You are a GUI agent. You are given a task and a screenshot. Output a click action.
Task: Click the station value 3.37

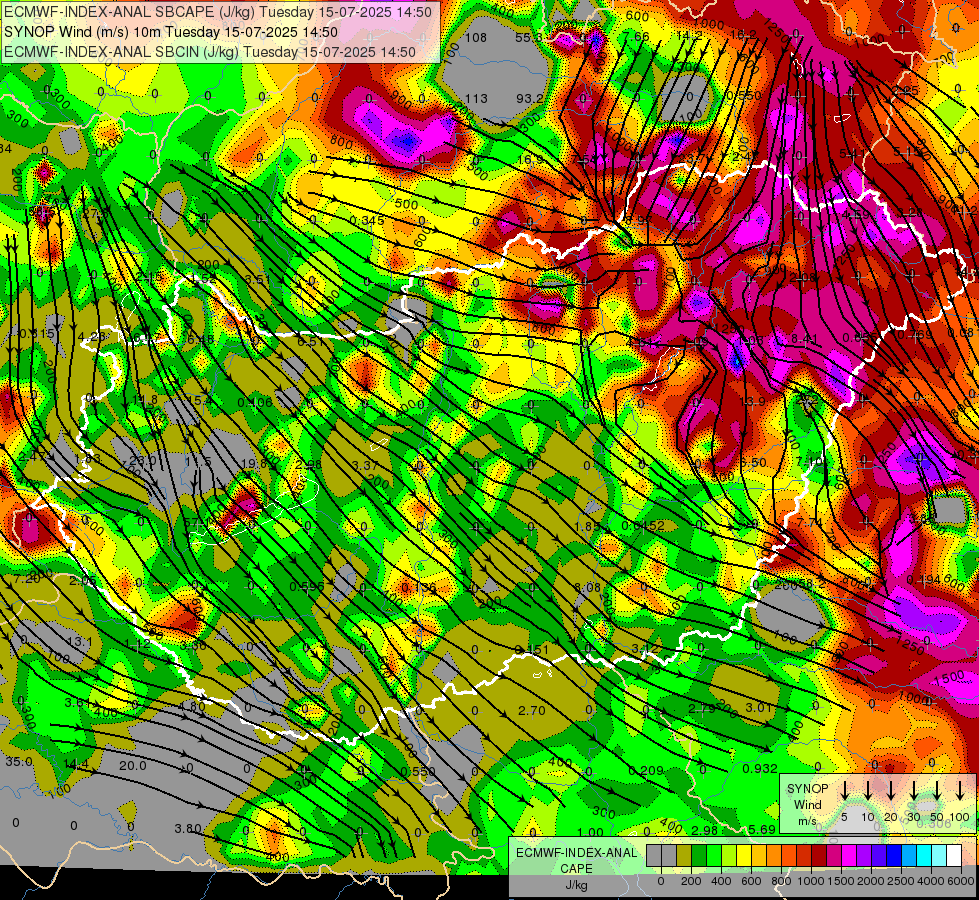click(x=365, y=465)
